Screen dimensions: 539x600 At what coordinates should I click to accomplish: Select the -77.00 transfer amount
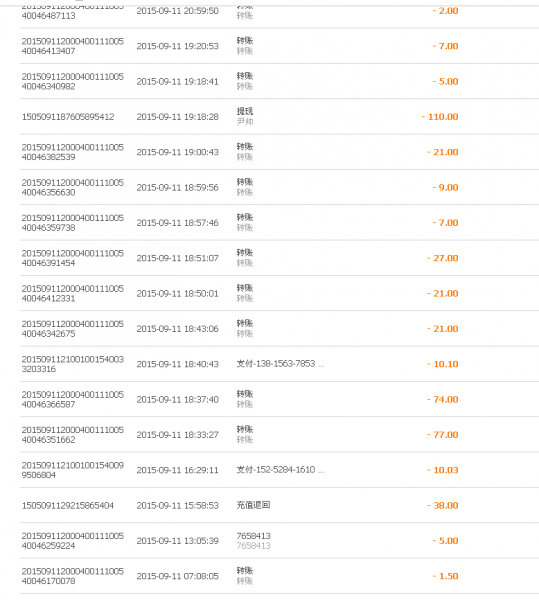[443, 435]
